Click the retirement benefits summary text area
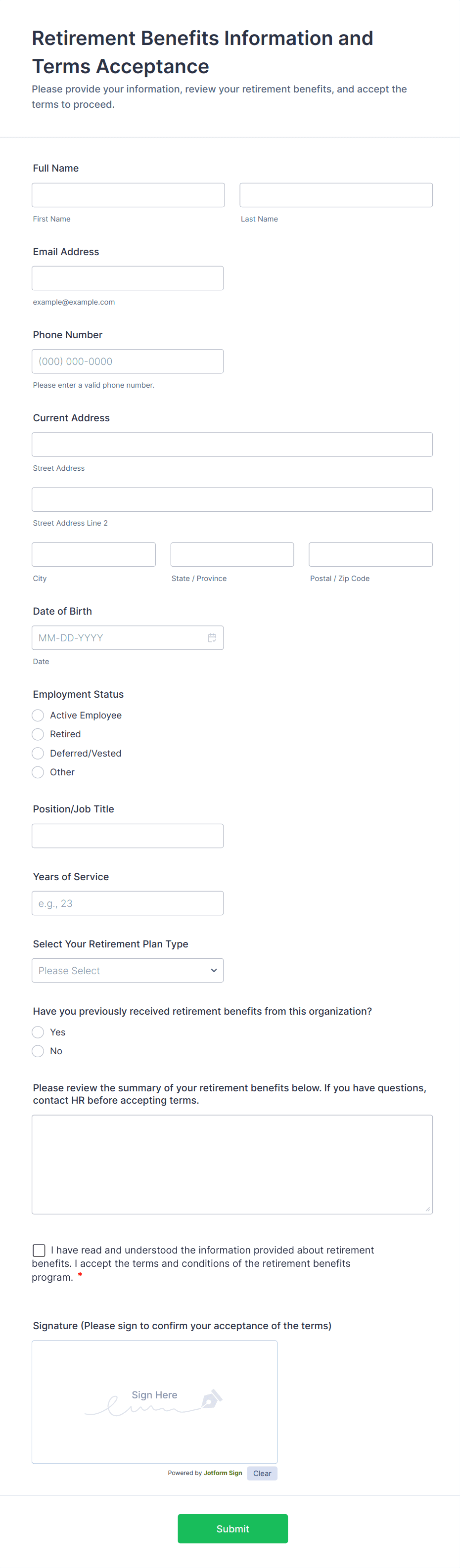Screen dimensions: 460x1568 click(232, 1165)
